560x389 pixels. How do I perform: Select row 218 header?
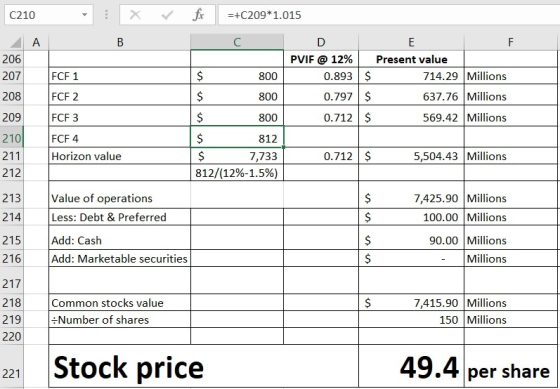point(12,303)
